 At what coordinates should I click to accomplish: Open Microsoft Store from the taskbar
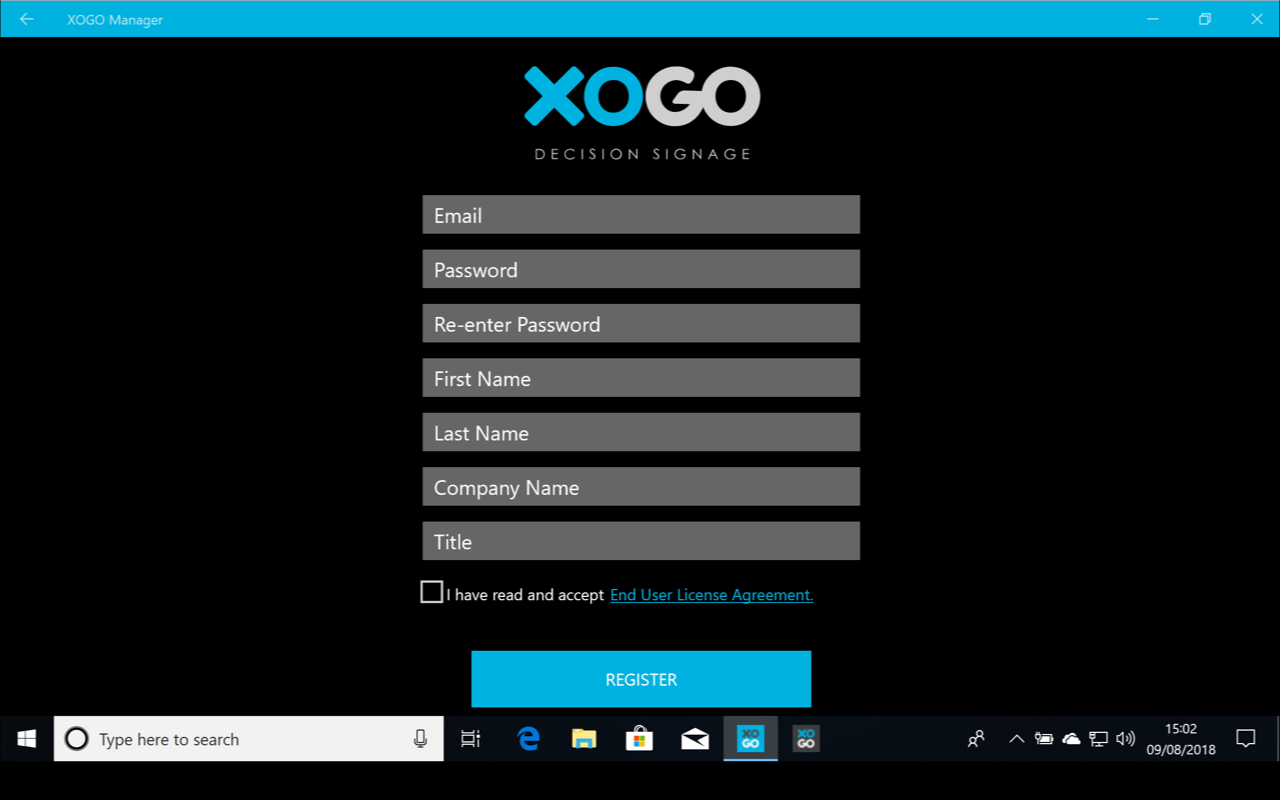(639, 739)
